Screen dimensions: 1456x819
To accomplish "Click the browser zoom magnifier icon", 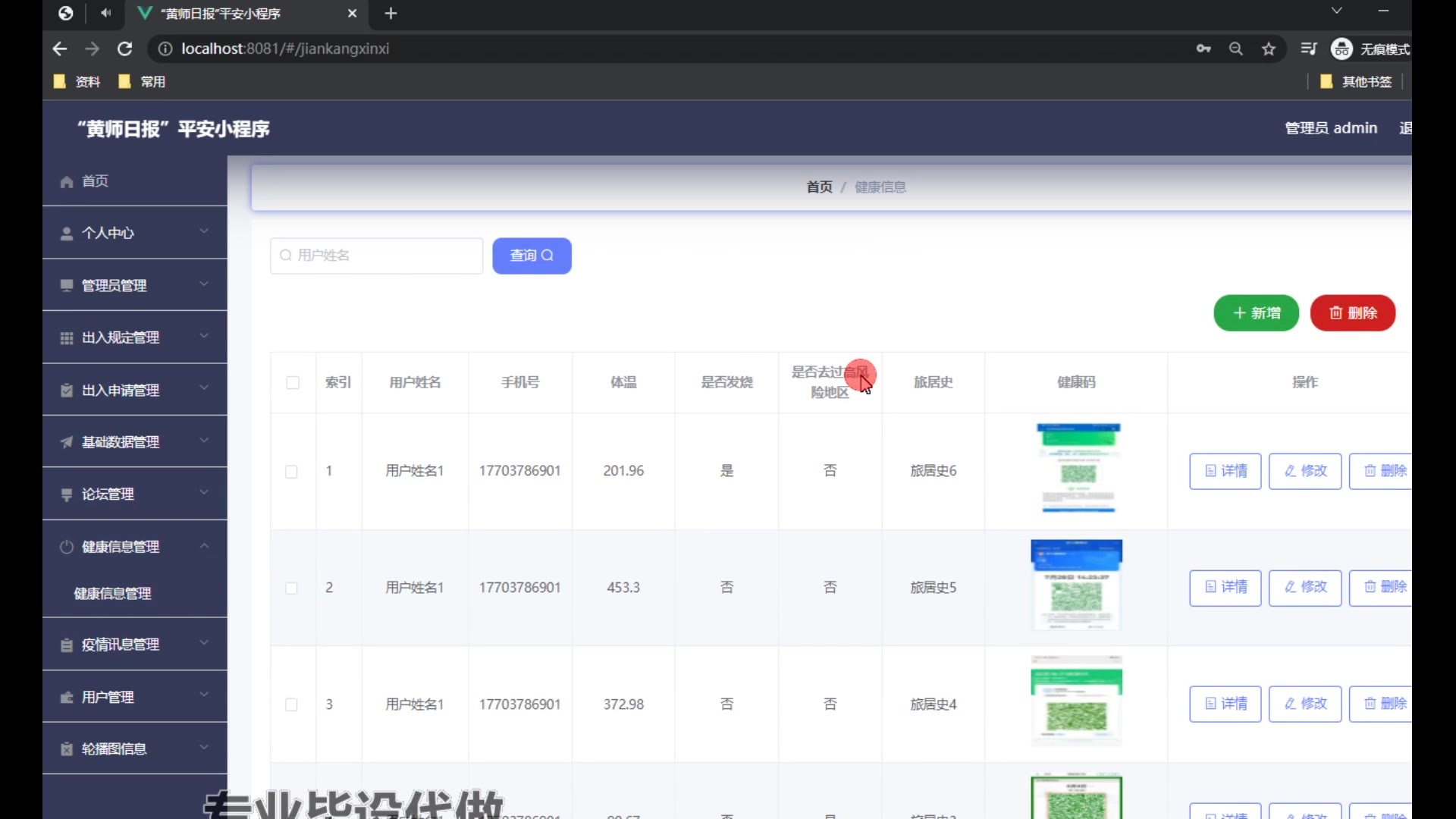I will click(x=1236, y=49).
